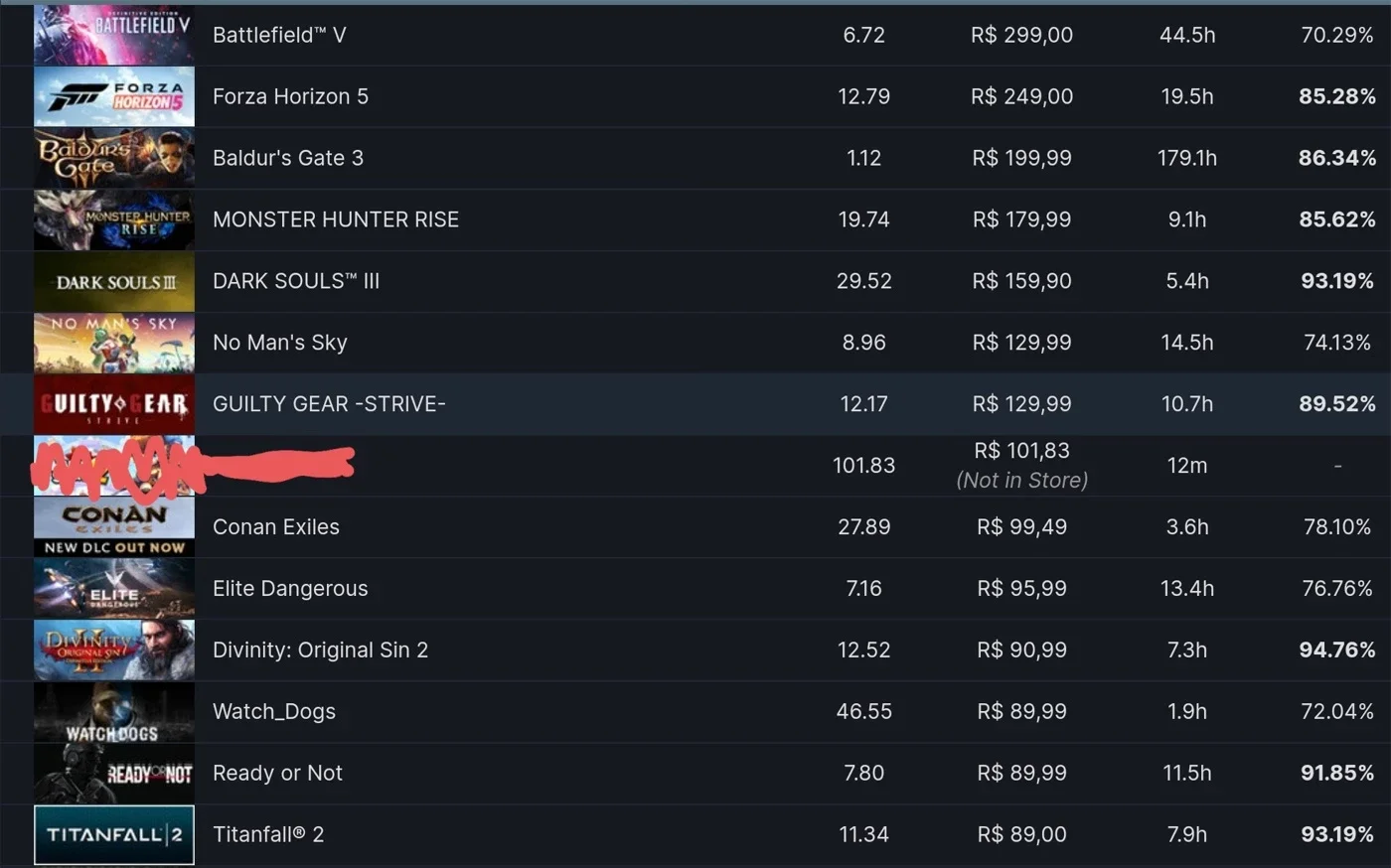
Task: Open the No Man's Sky thumbnail
Action: point(114,343)
